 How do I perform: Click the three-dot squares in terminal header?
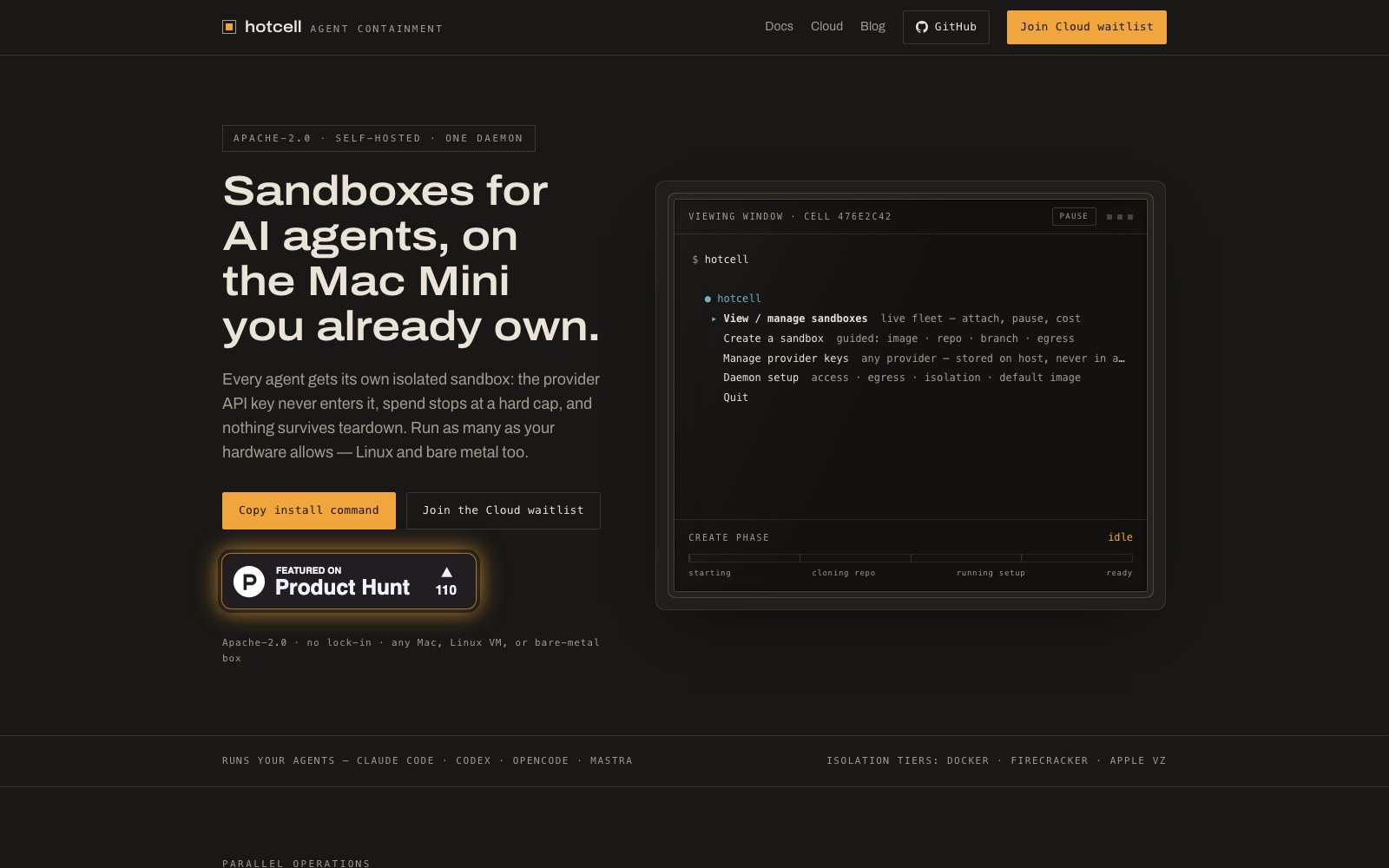(1120, 217)
